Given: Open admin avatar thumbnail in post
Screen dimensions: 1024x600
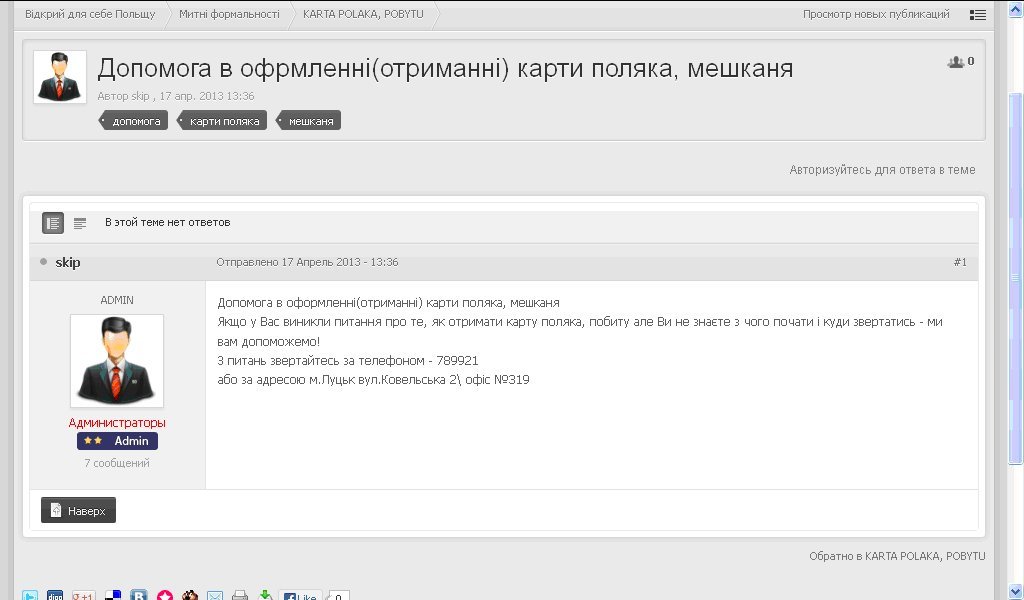Looking at the screenshot, I should 117,360.
